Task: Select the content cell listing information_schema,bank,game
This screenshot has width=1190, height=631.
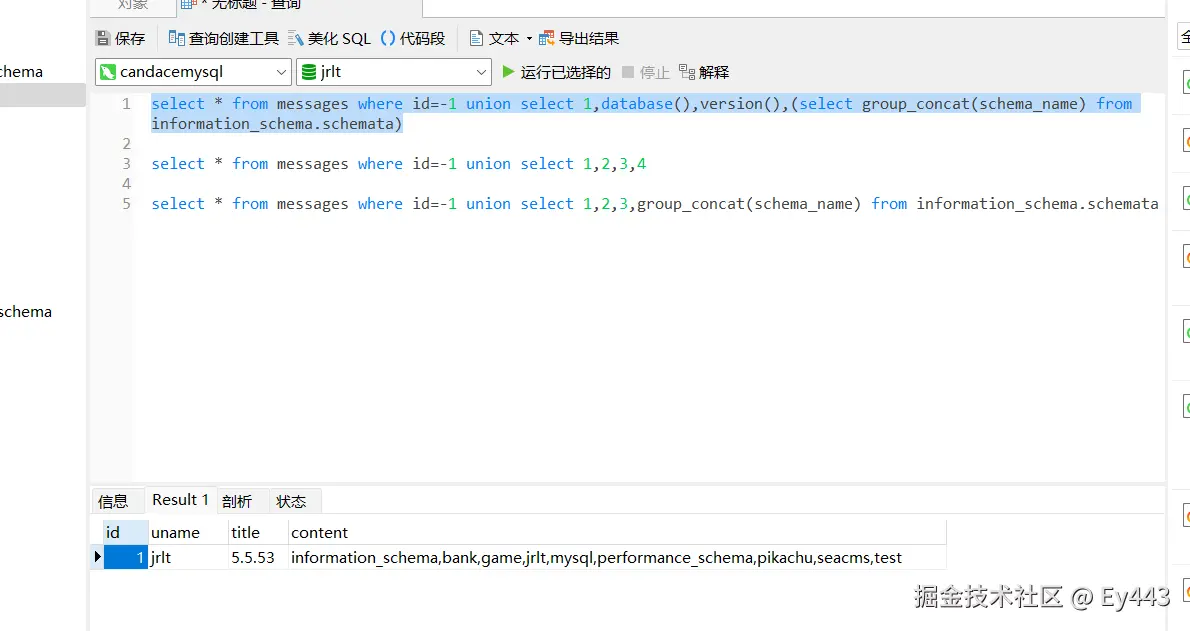Action: click(617, 557)
